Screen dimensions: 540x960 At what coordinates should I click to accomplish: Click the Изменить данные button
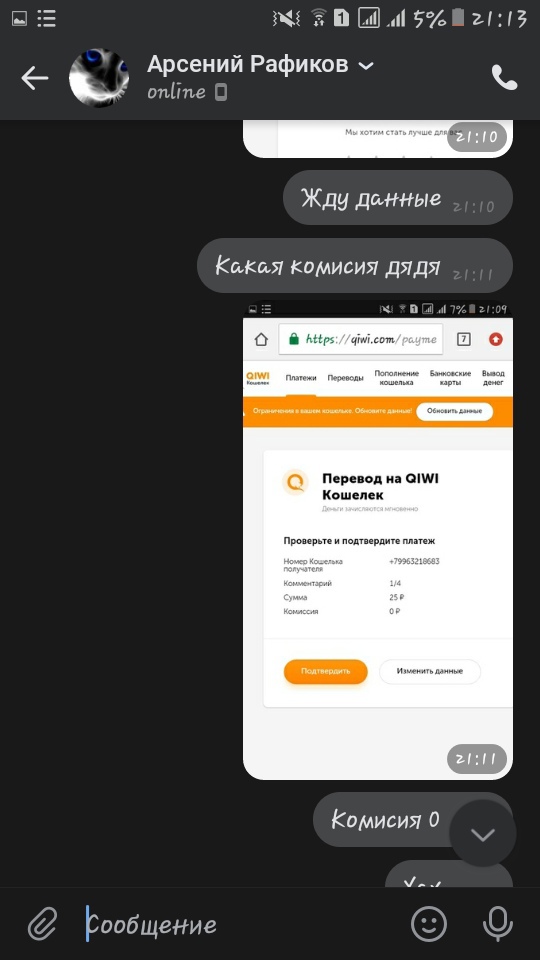[x=430, y=671]
